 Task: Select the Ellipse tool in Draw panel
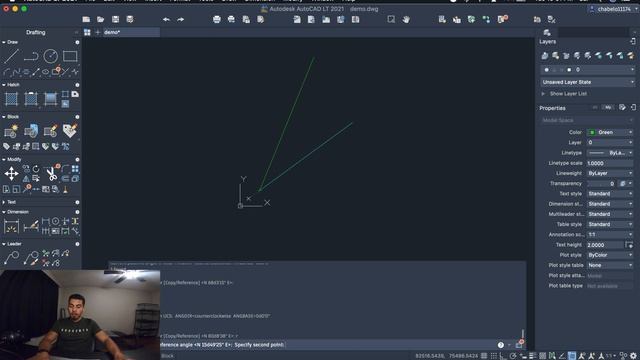pos(45,72)
